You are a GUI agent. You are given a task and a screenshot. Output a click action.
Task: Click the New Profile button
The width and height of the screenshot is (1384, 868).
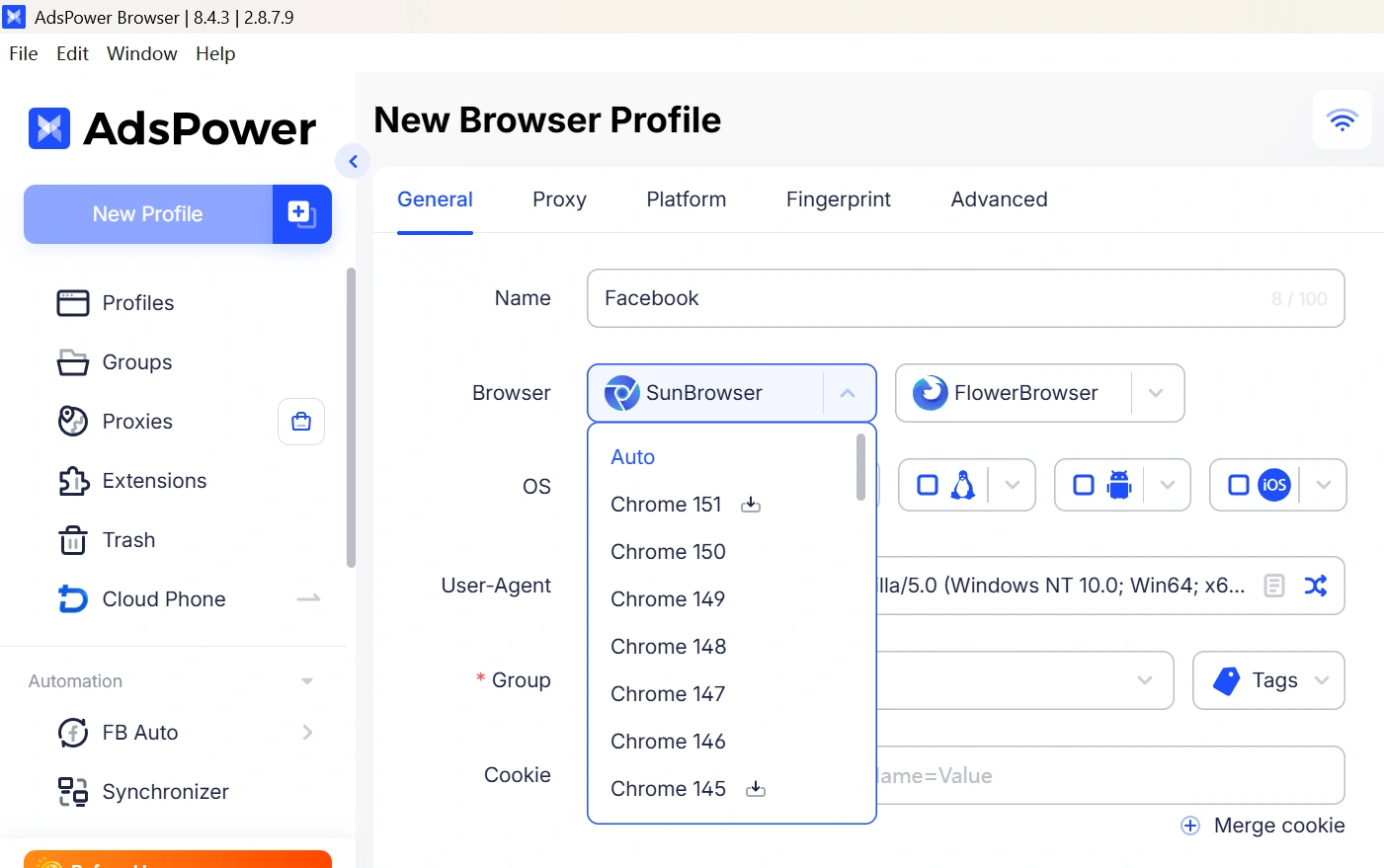click(148, 214)
